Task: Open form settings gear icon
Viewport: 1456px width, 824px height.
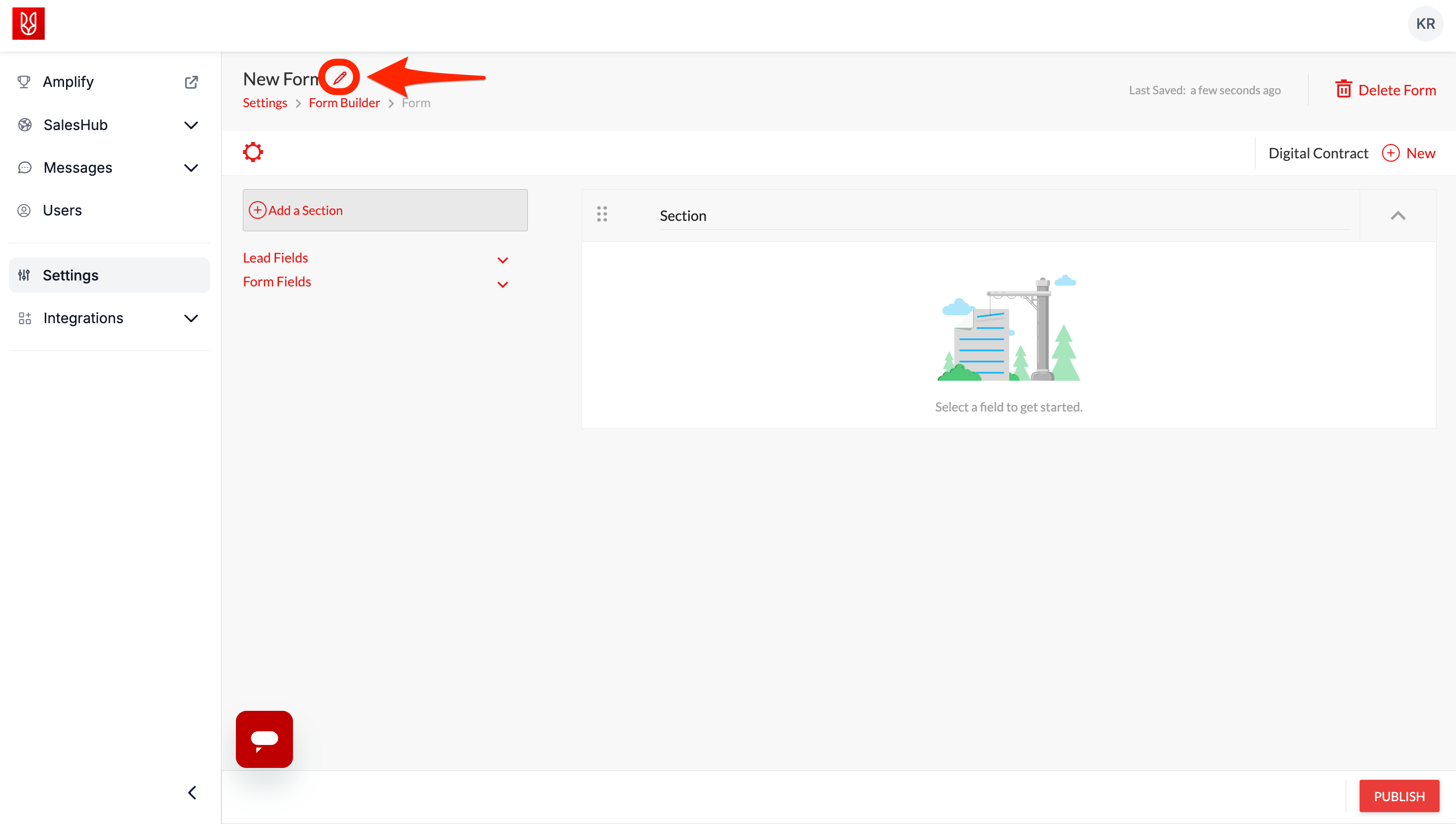Action: 253,152
